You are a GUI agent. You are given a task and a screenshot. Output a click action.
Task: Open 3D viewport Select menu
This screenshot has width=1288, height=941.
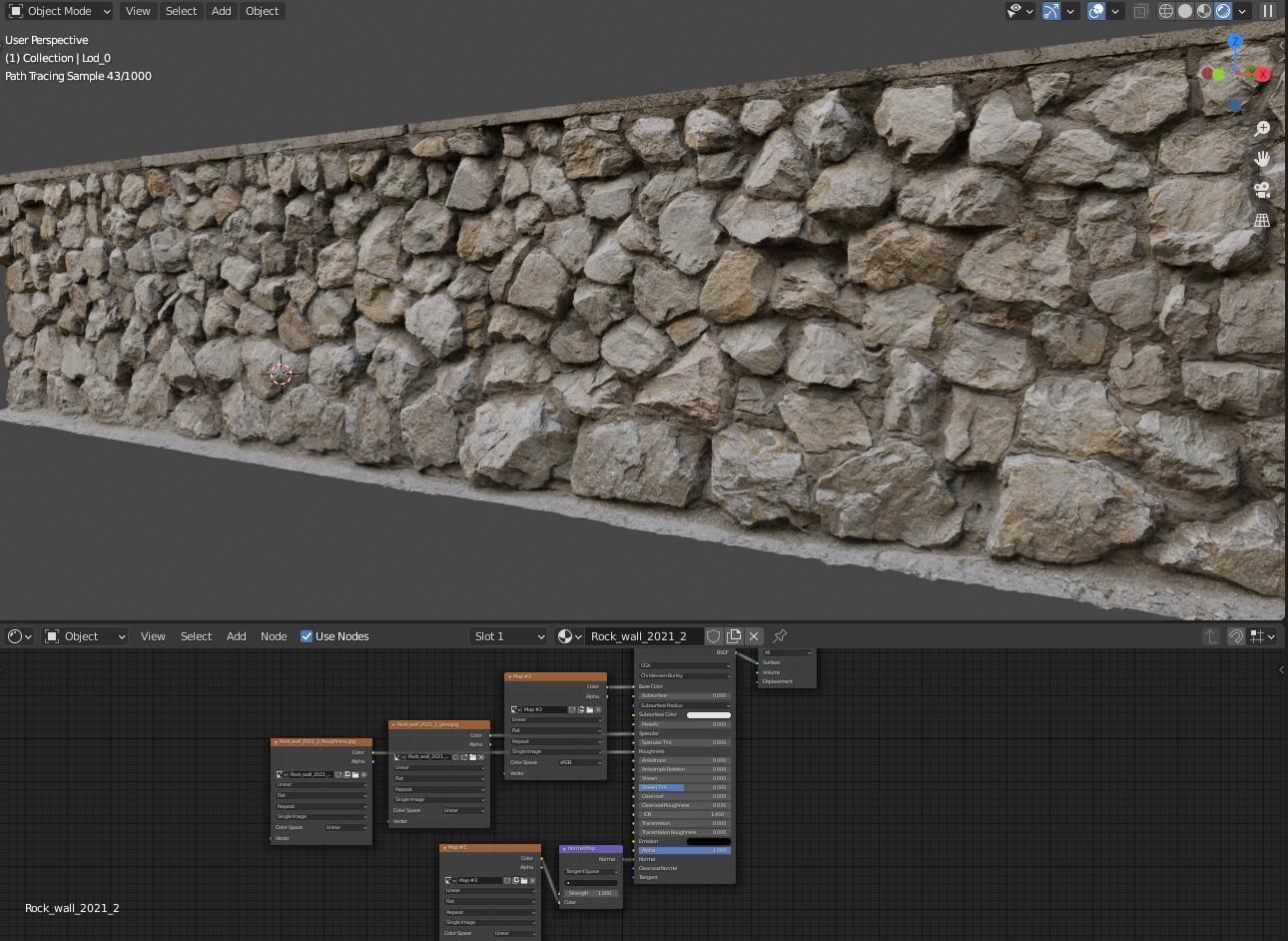point(181,11)
